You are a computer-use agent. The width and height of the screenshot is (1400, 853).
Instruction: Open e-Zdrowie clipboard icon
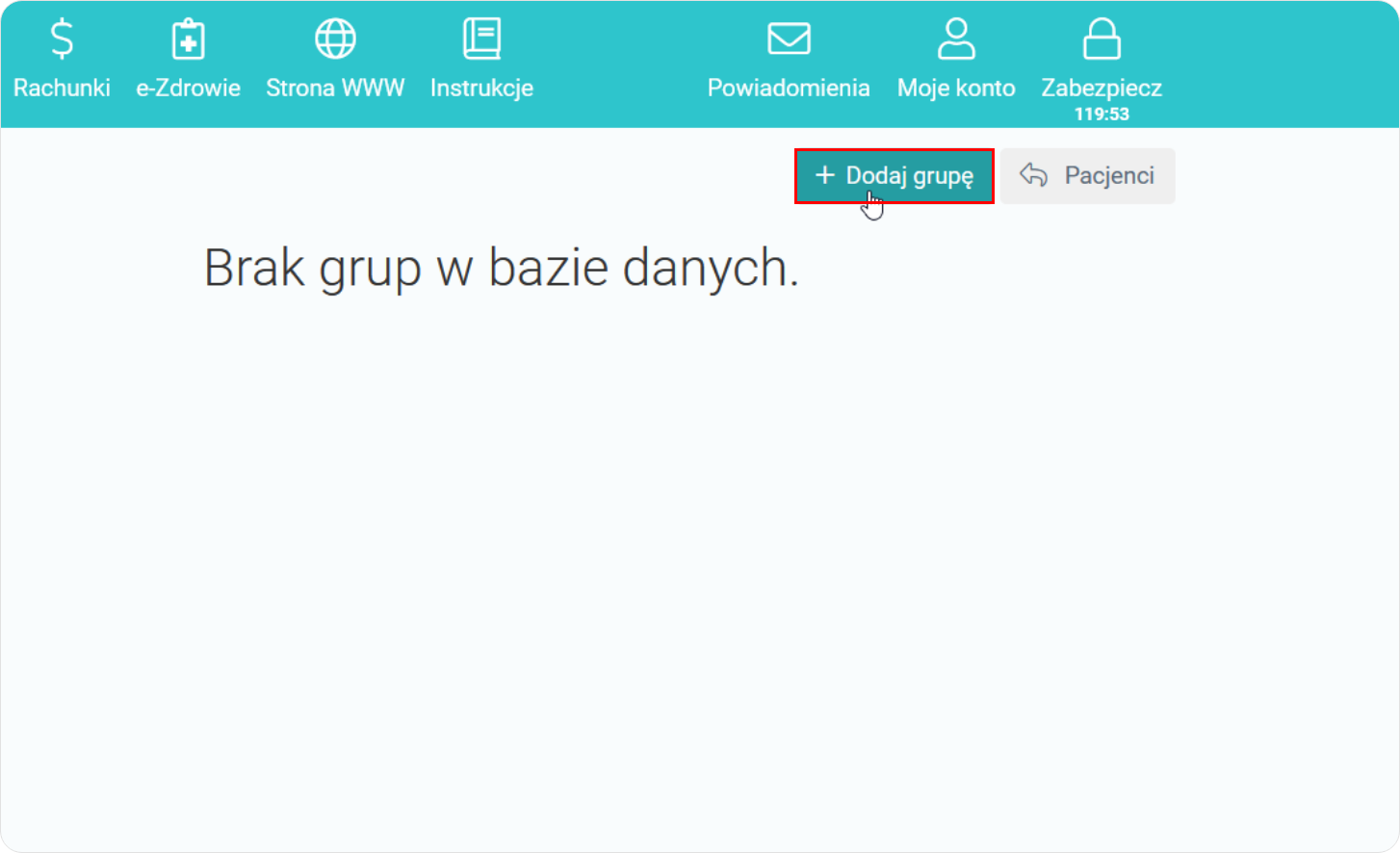click(188, 39)
